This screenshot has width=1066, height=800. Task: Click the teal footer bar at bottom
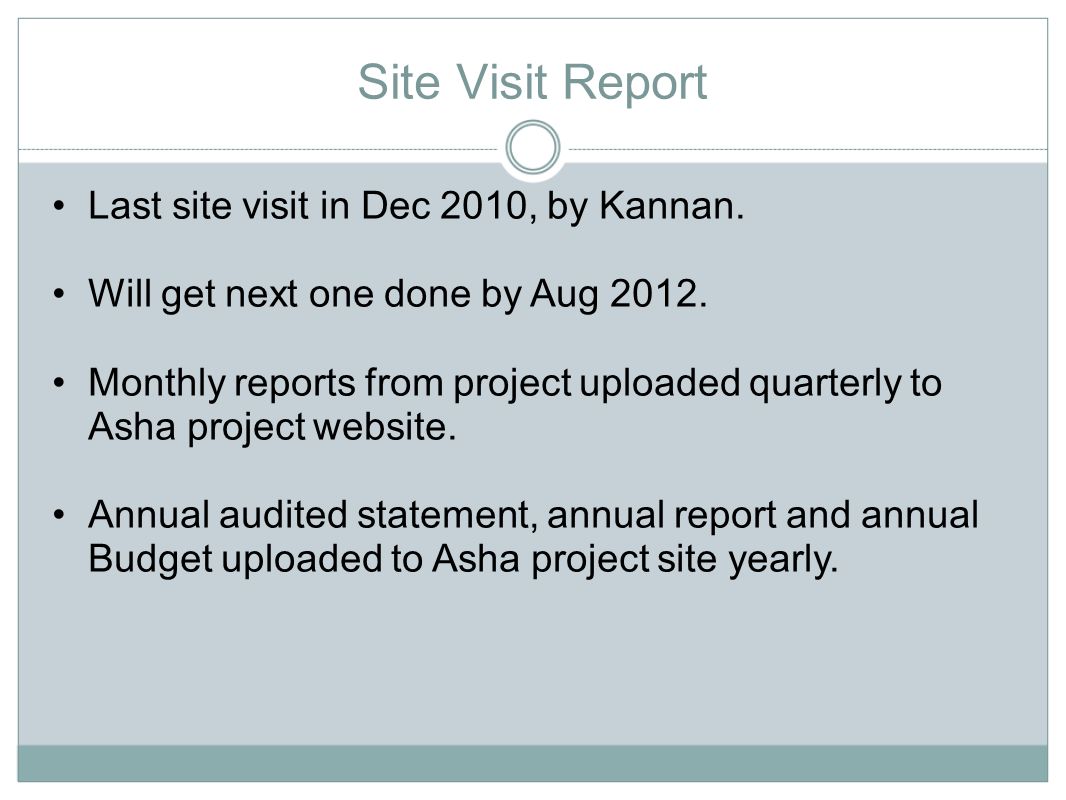tap(533, 763)
